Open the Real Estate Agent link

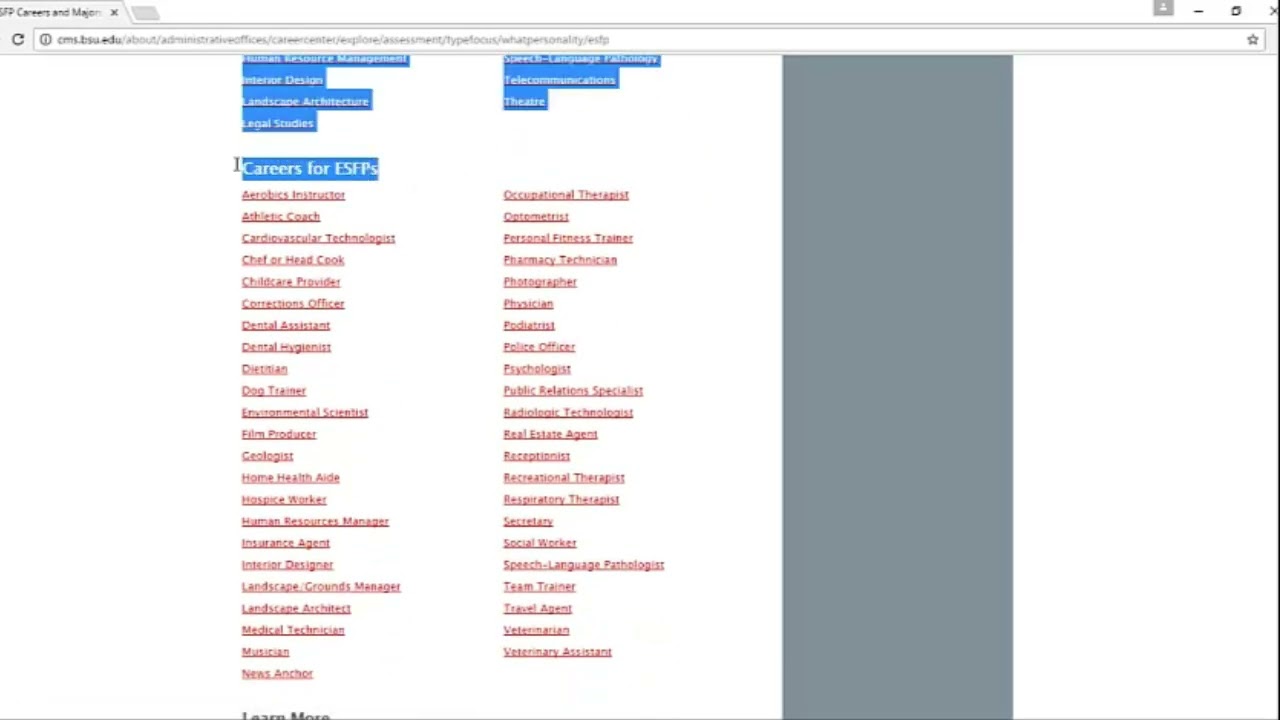point(550,434)
